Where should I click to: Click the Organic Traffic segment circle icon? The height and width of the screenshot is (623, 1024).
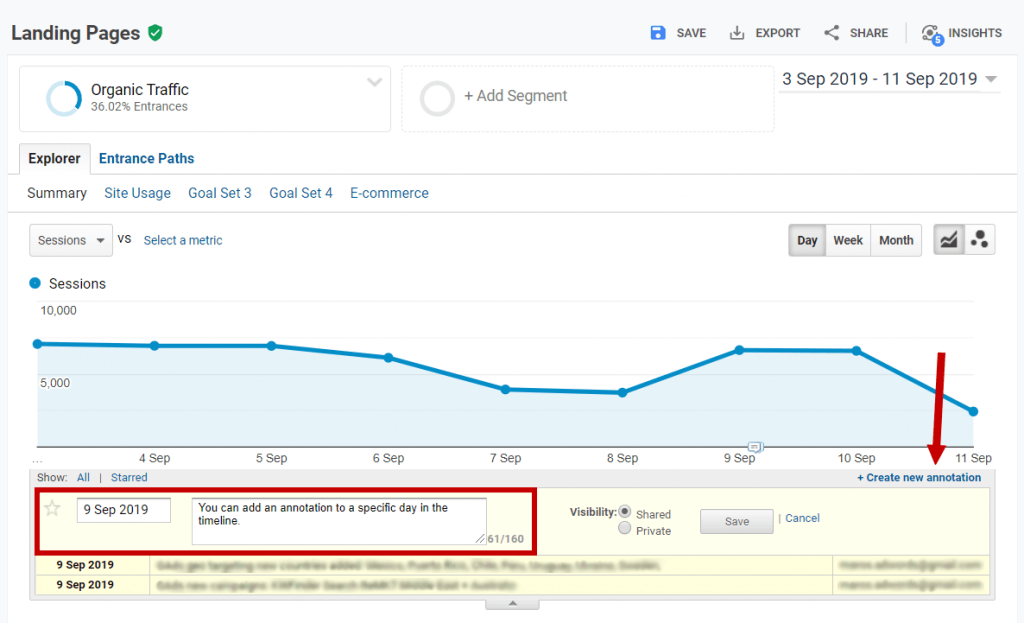point(63,98)
